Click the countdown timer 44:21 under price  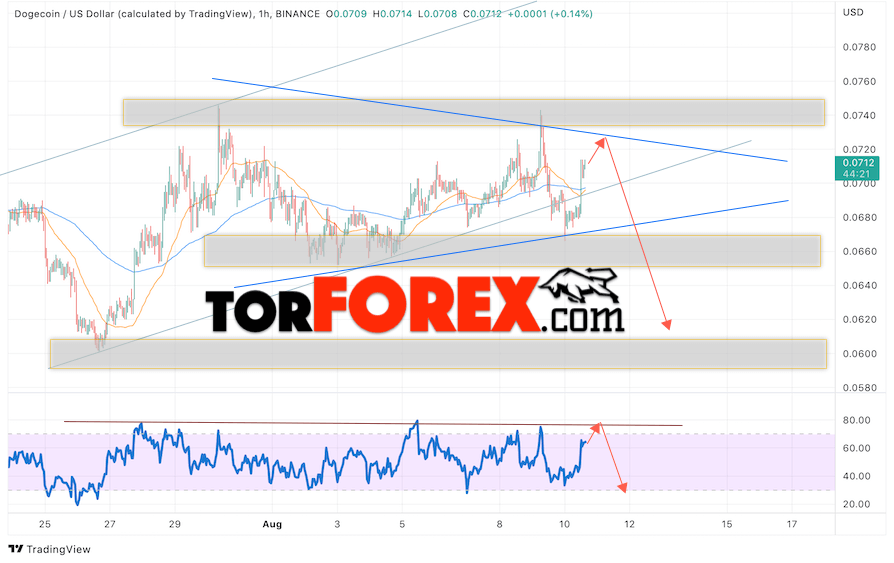[856, 174]
